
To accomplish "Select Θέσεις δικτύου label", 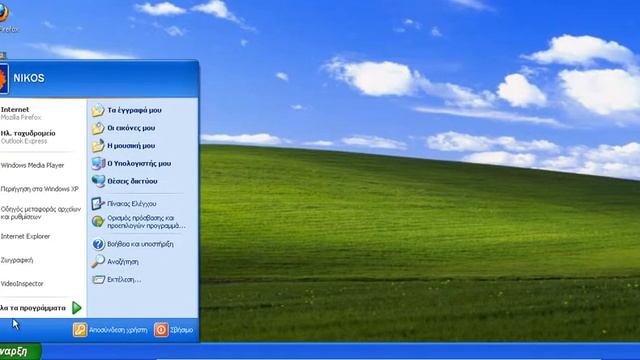I will coord(132,181).
